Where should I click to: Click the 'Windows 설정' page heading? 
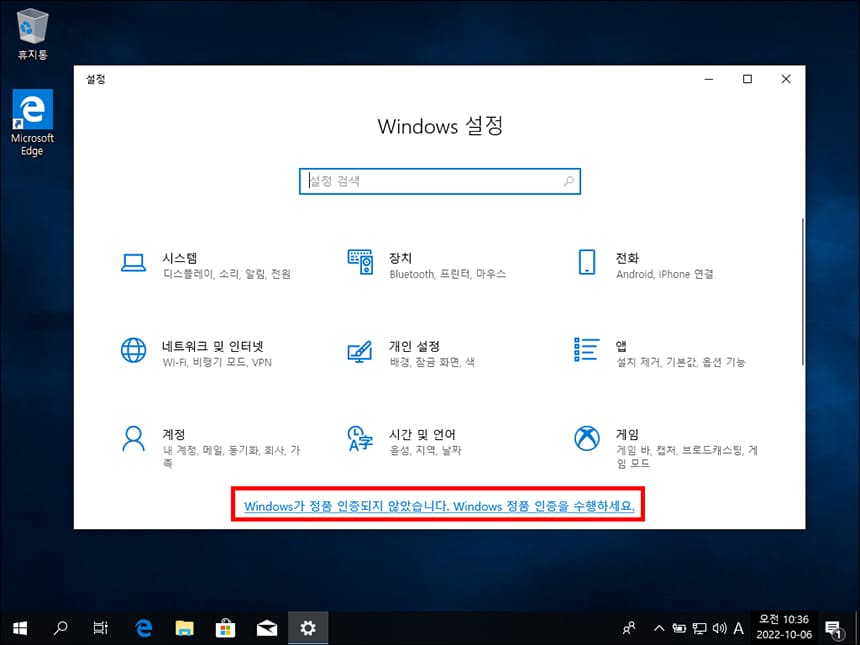[440, 126]
